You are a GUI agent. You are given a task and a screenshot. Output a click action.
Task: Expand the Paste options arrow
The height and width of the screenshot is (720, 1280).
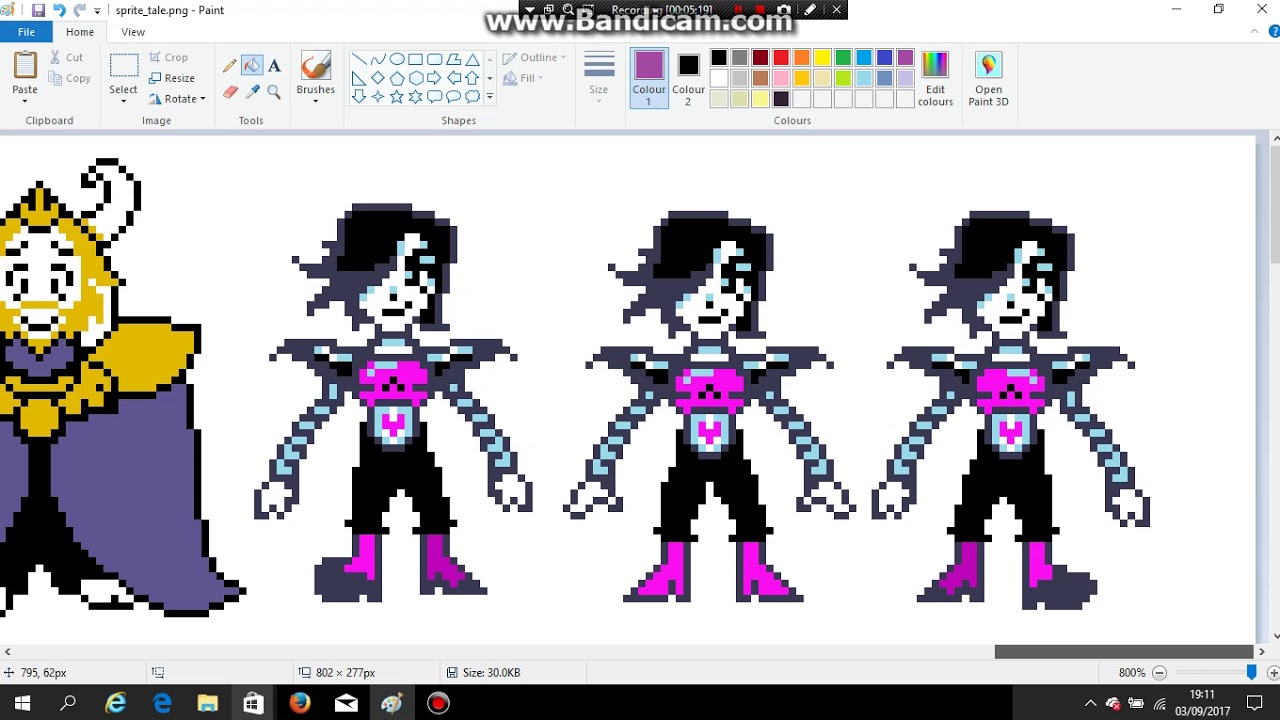(25, 101)
